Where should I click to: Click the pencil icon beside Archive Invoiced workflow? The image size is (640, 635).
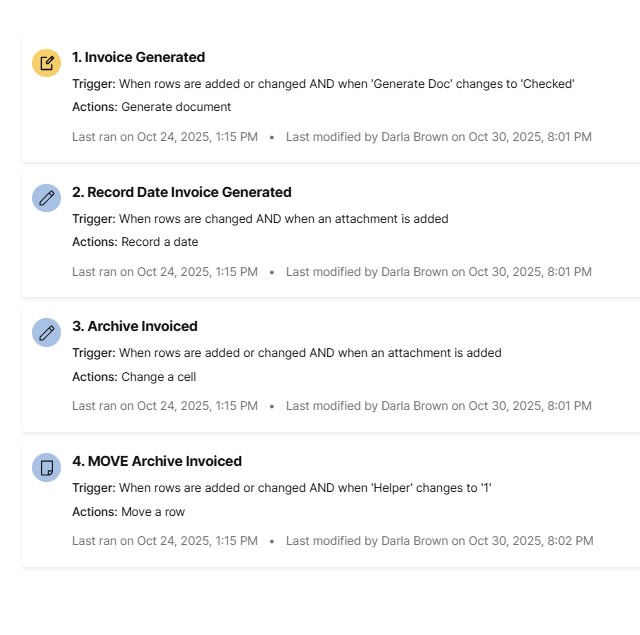click(46, 332)
